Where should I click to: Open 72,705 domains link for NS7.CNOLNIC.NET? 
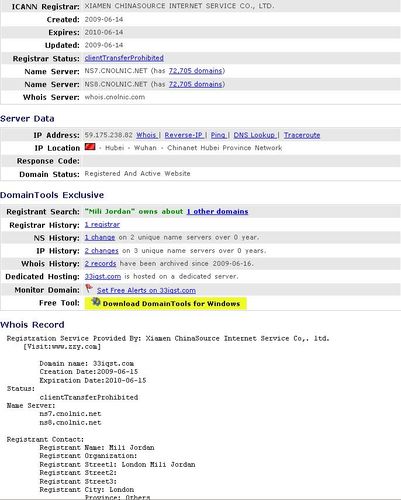pyautogui.click(x=195, y=71)
